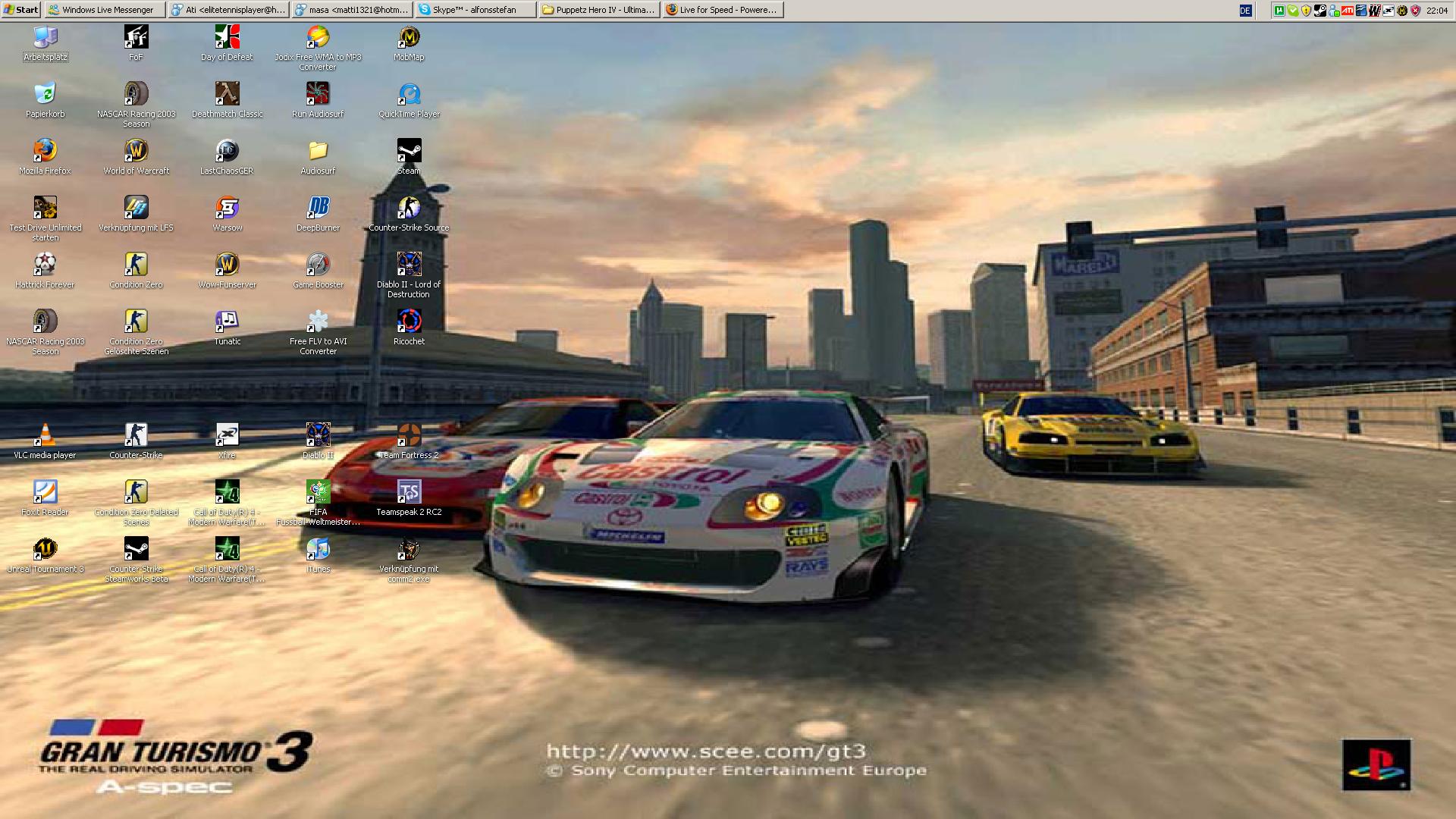This screenshot has height=819, width=1456.
Task: Select the Audiosurf folder
Action: pos(318,151)
